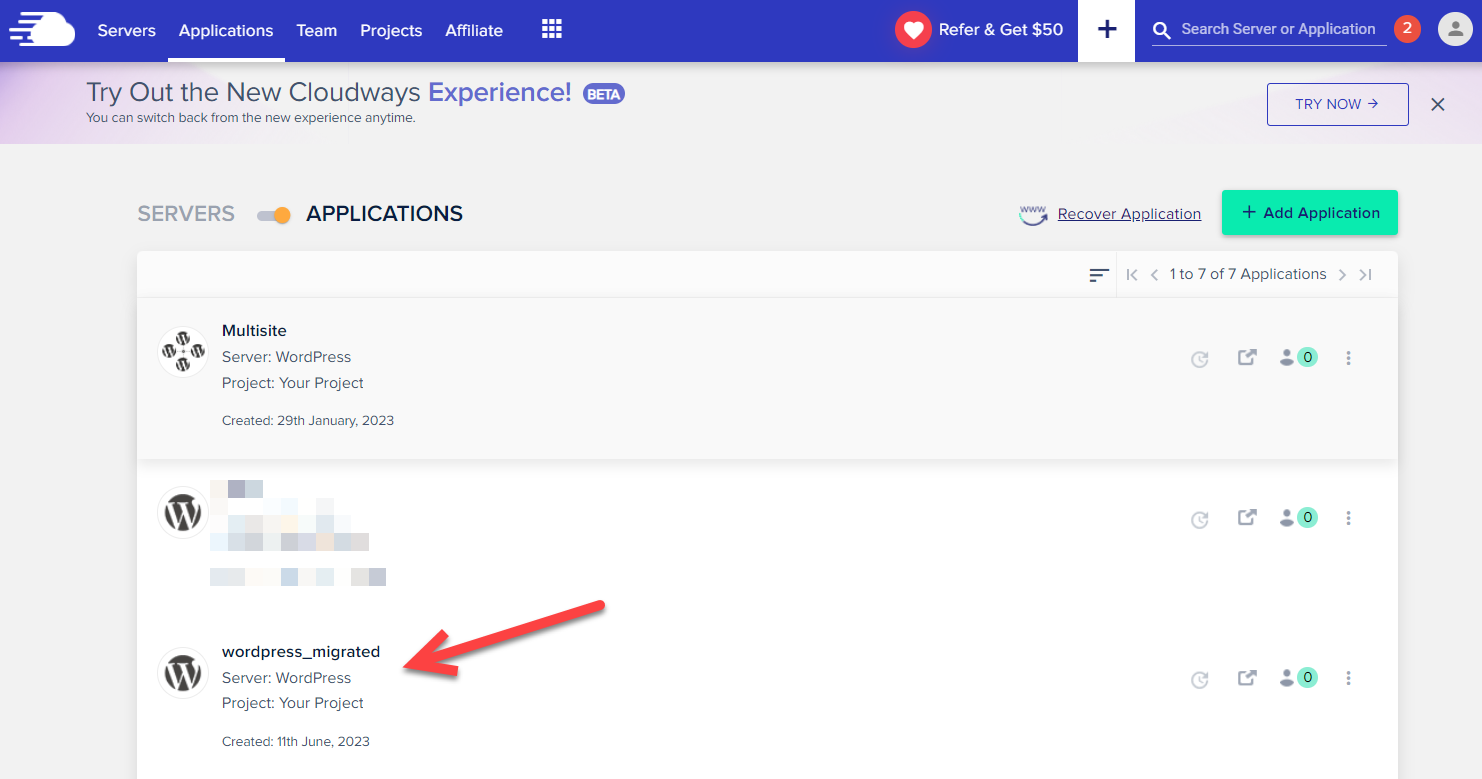This screenshot has width=1482, height=779.
Task: Open the Multisite three-dot options menu
Action: coord(1348,358)
